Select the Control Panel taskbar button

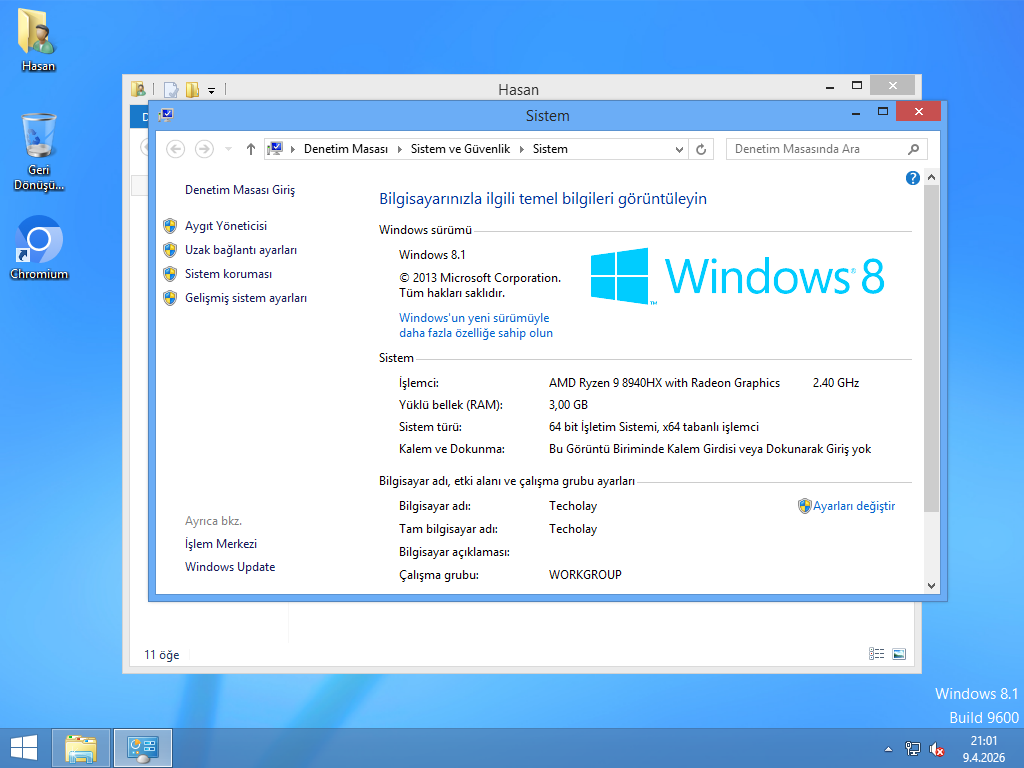pos(142,748)
